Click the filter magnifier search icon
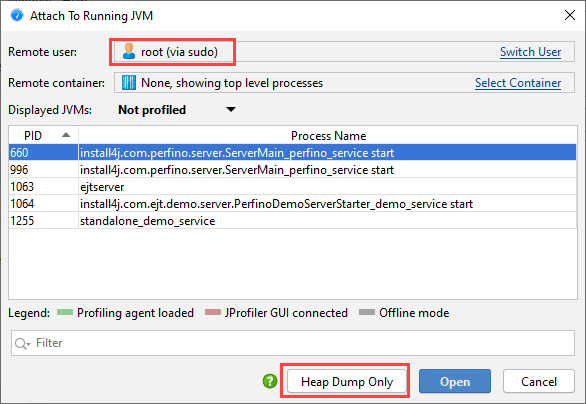The width and height of the screenshot is (586, 404). [22, 343]
